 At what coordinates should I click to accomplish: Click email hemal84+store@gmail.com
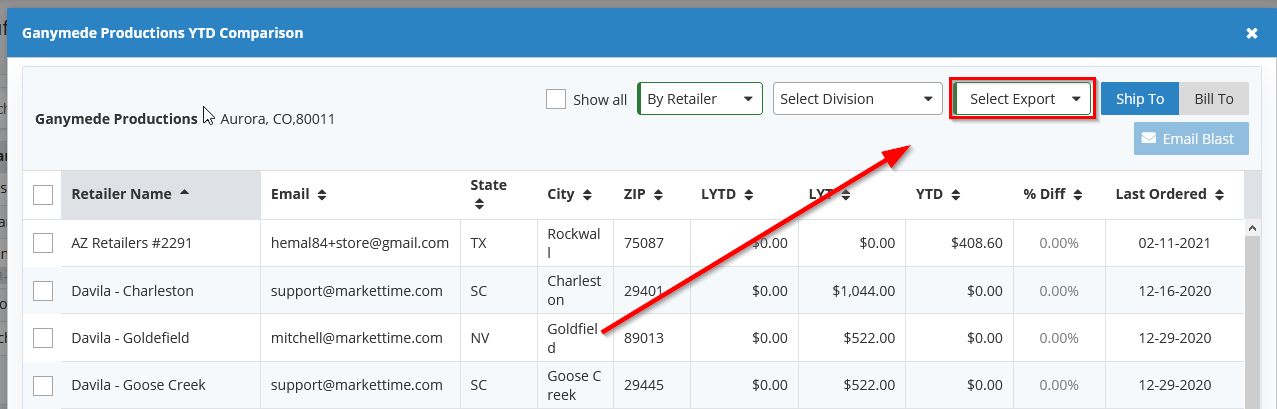pos(360,243)
